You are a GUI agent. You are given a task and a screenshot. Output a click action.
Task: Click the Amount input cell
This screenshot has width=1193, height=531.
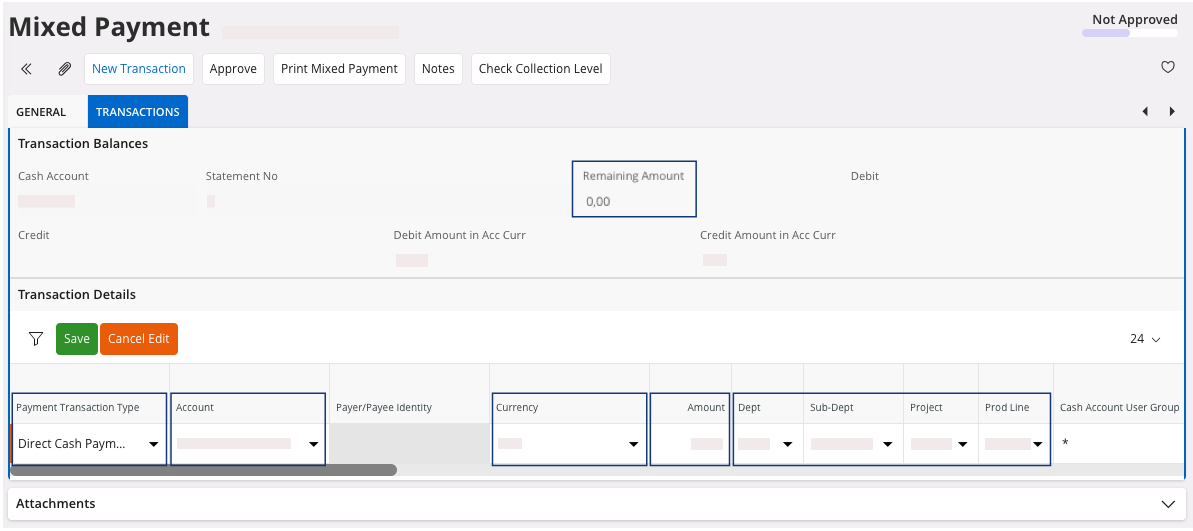[690, 444]
